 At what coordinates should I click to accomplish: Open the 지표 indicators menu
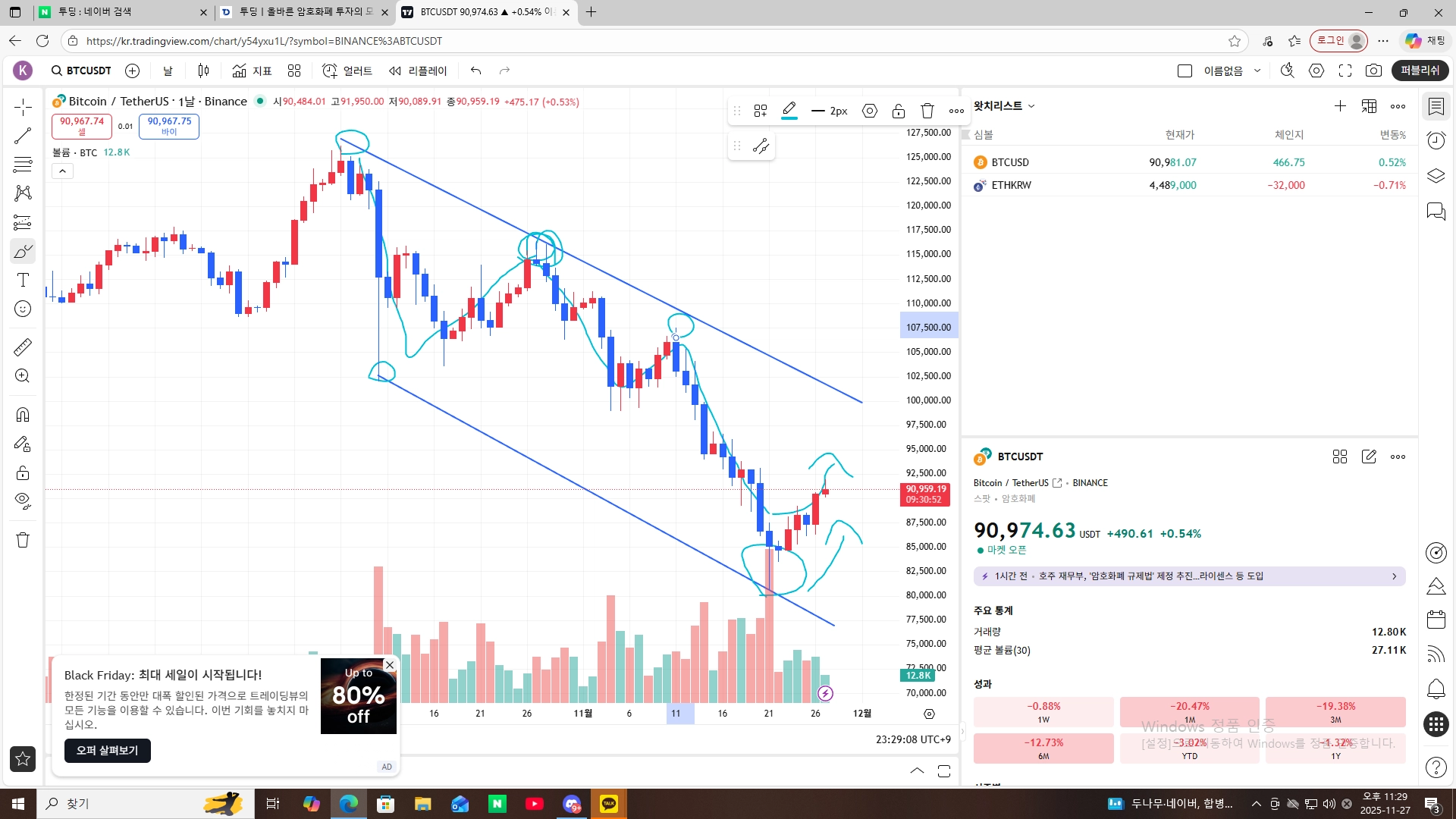pos(253,71)
